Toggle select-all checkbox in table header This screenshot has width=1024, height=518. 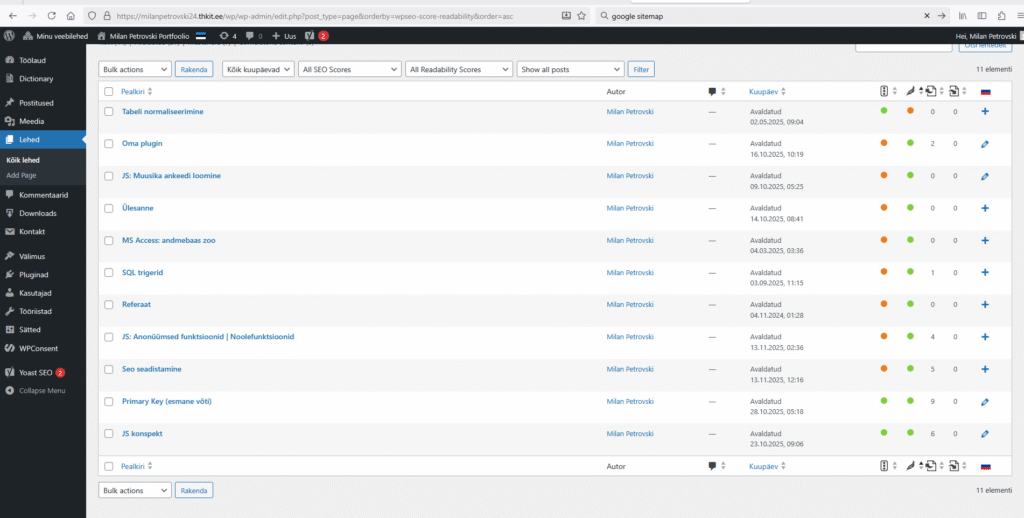tap(109, 91)
